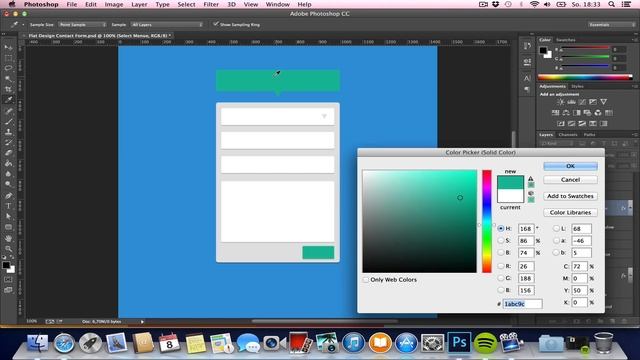Select the Paint Bucket tool
640x360 pixels.
(x=8, y=164)
